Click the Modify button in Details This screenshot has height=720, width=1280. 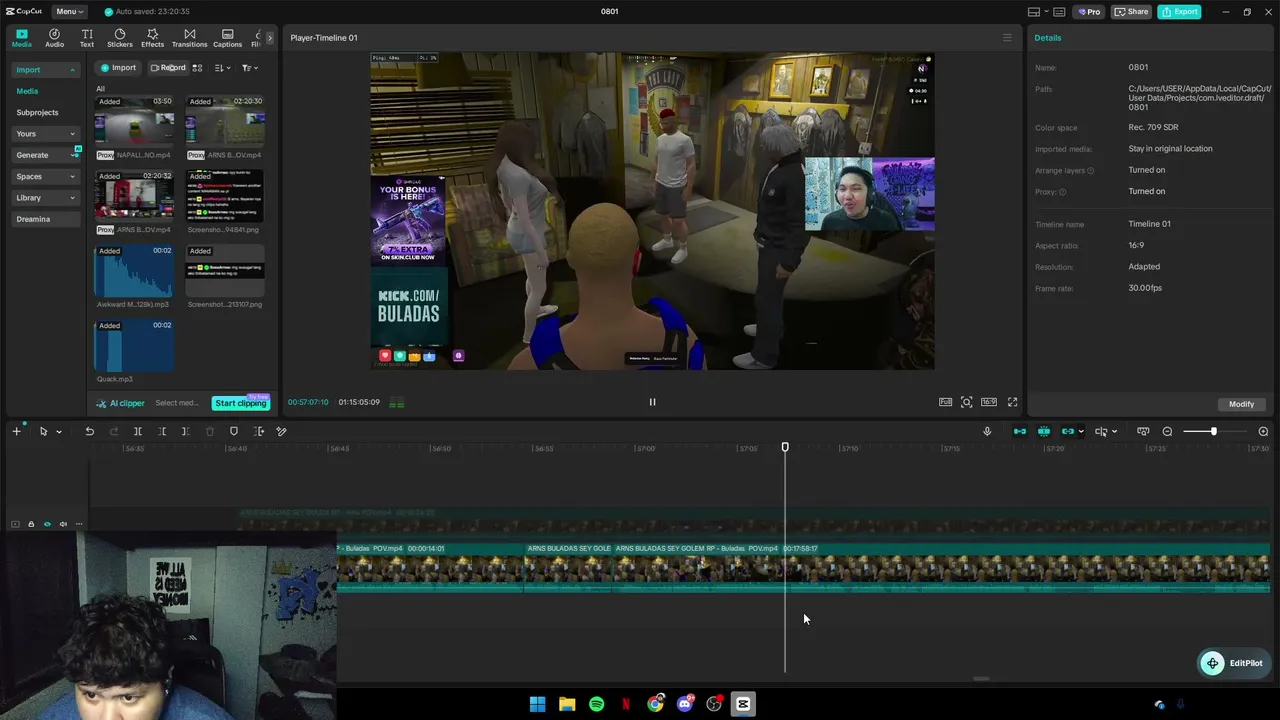pos(1241,404)
